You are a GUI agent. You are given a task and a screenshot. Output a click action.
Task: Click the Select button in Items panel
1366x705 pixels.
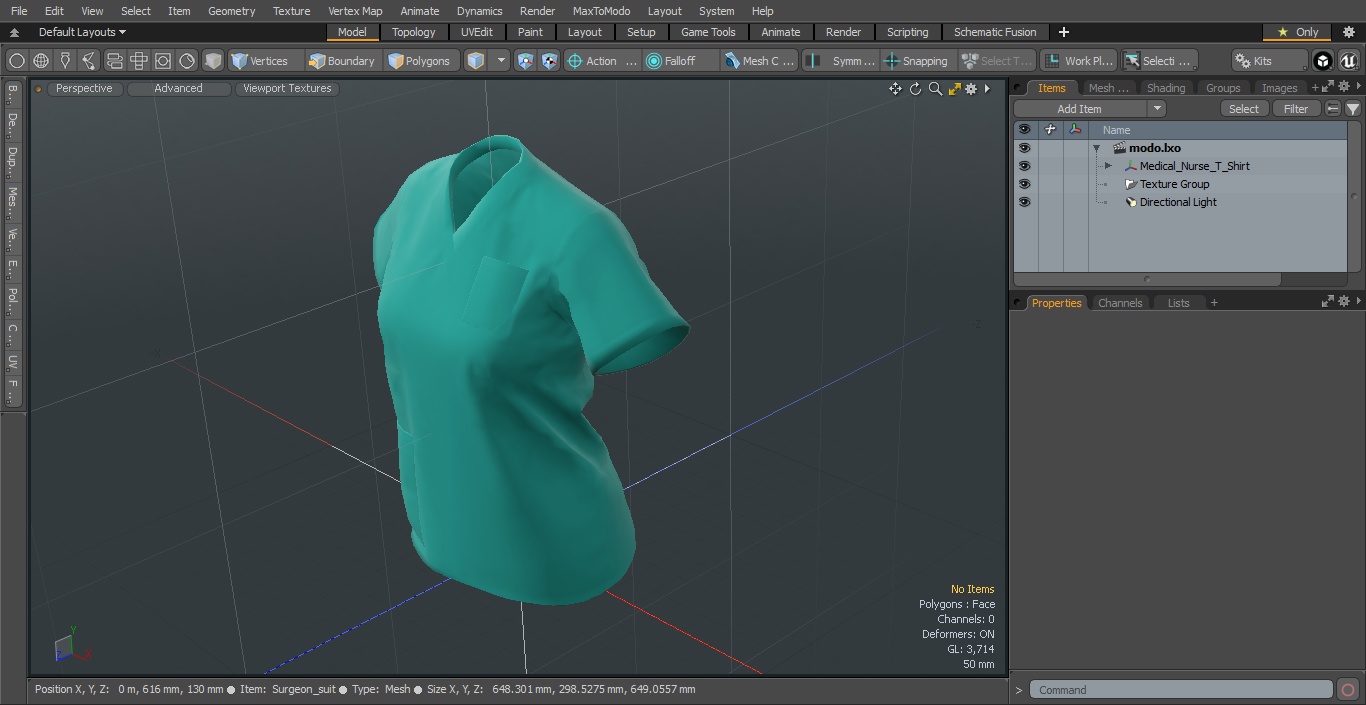click(x=1244, y=109)
